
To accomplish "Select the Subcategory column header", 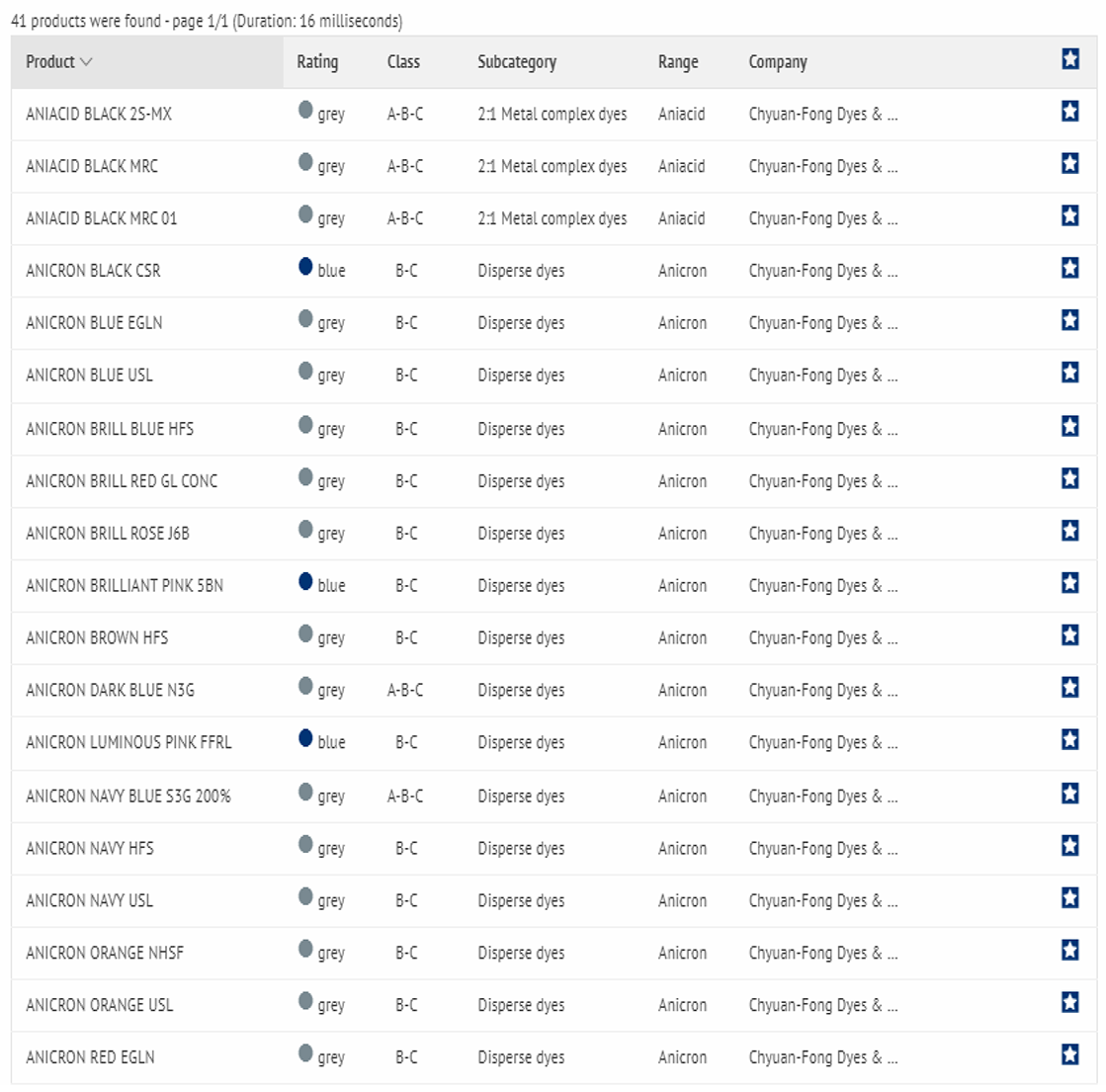I will (x=517, y=62).
